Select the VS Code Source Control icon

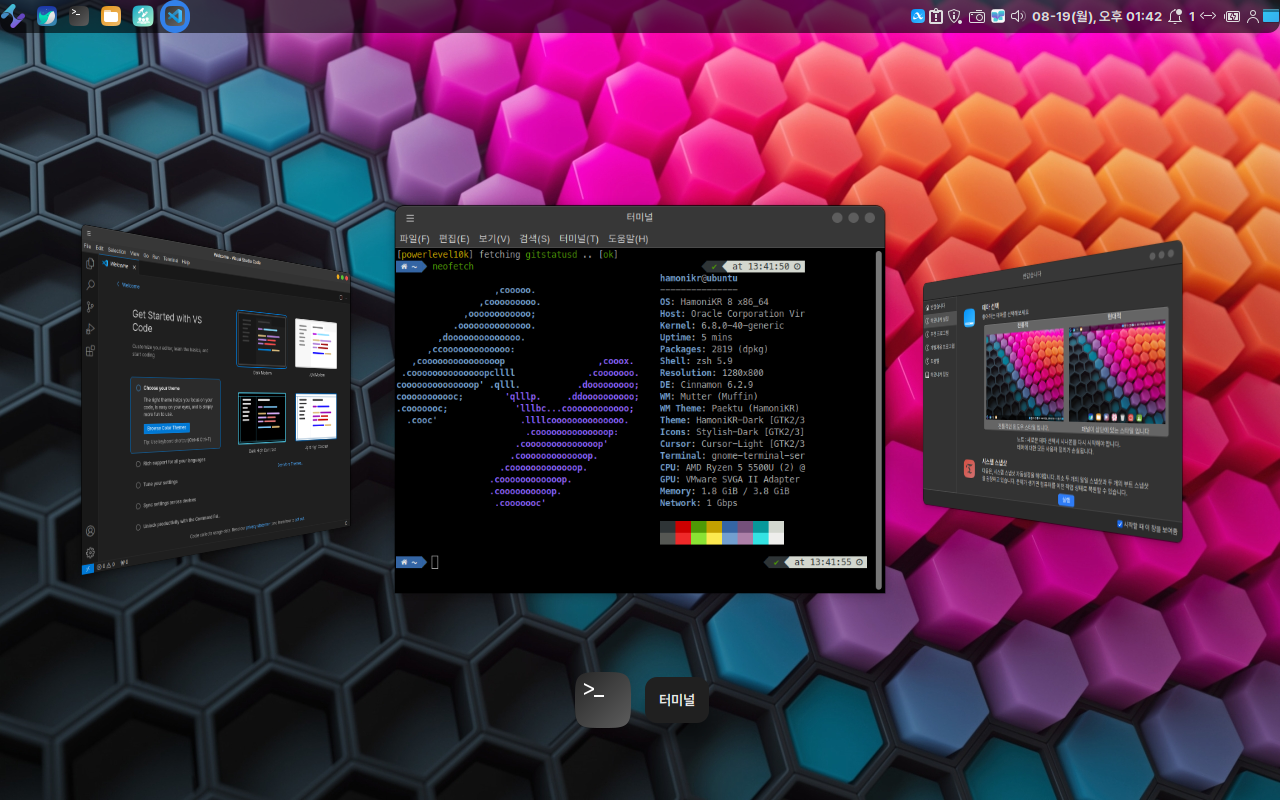[90, 307]
